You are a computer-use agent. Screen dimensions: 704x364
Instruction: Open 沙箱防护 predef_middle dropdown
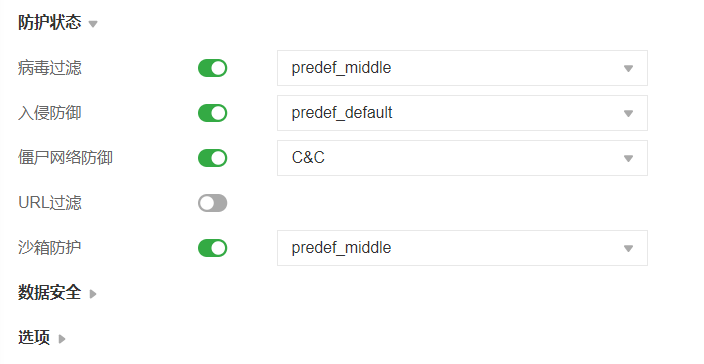462,248
